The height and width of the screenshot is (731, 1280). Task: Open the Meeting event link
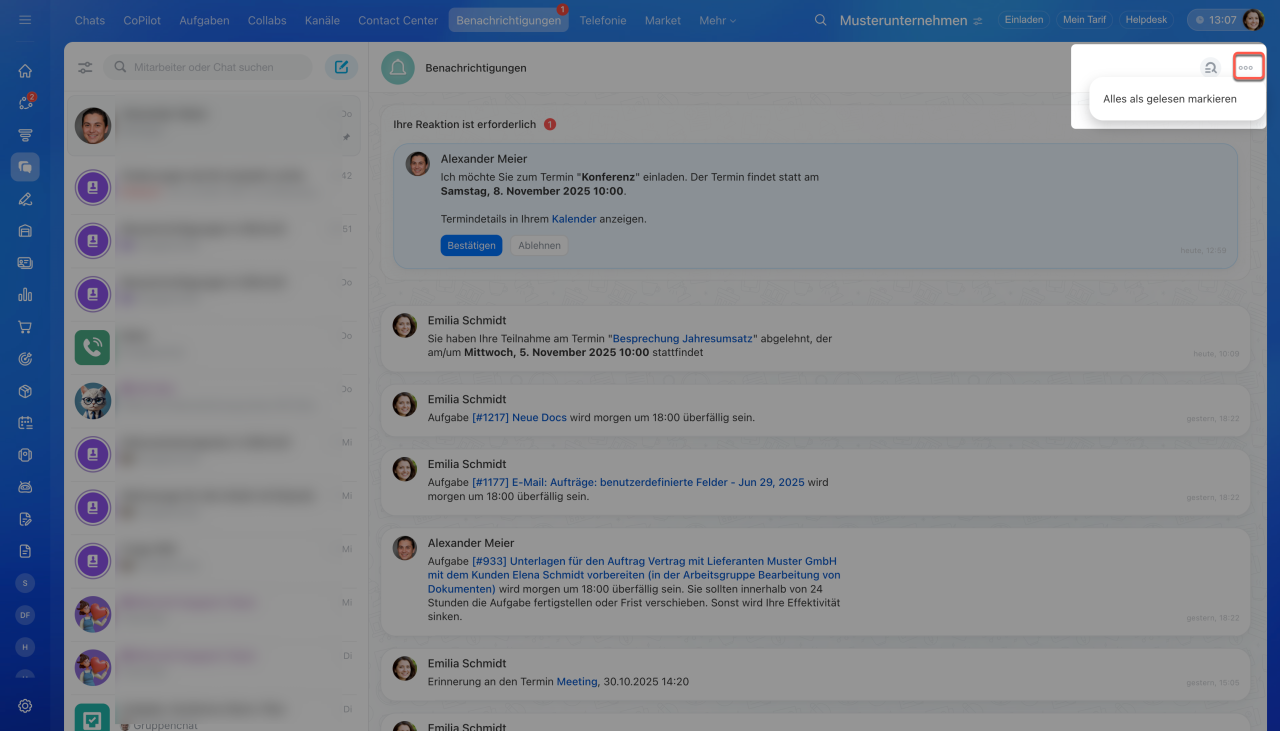[578, 681]
